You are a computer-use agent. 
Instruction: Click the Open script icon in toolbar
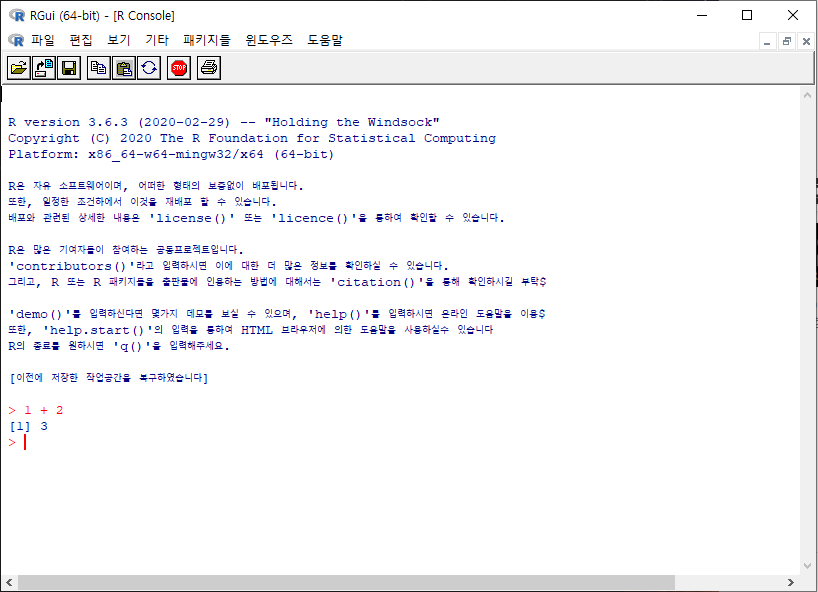[x=18, y=68]
